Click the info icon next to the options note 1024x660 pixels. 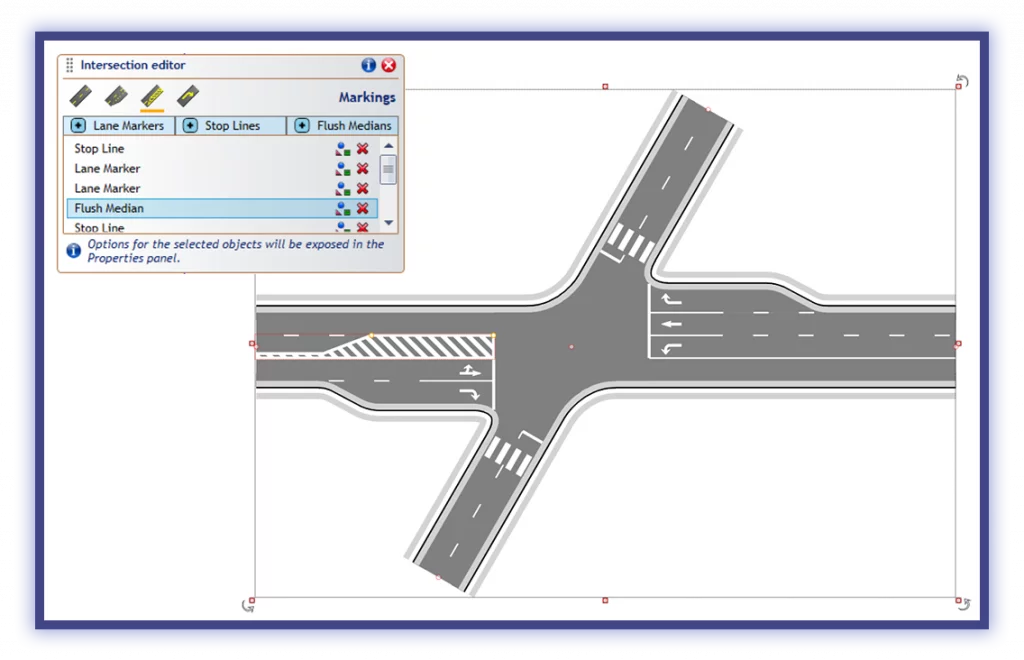[x=72, y=248]
